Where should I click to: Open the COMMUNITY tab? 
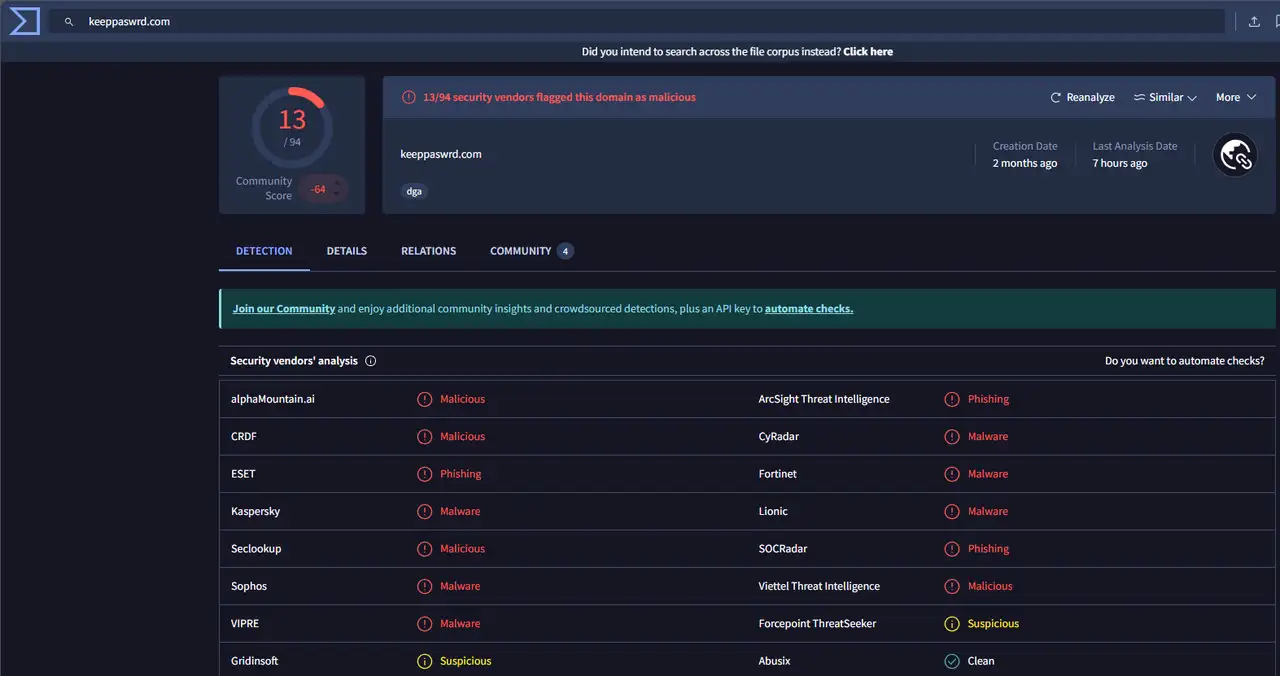pos(531,251)
